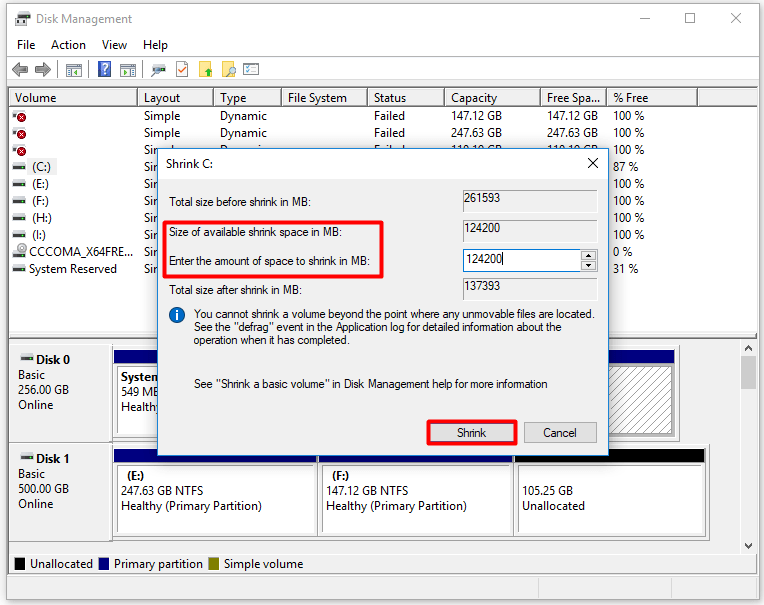Open the Action menu

point(68,45)
